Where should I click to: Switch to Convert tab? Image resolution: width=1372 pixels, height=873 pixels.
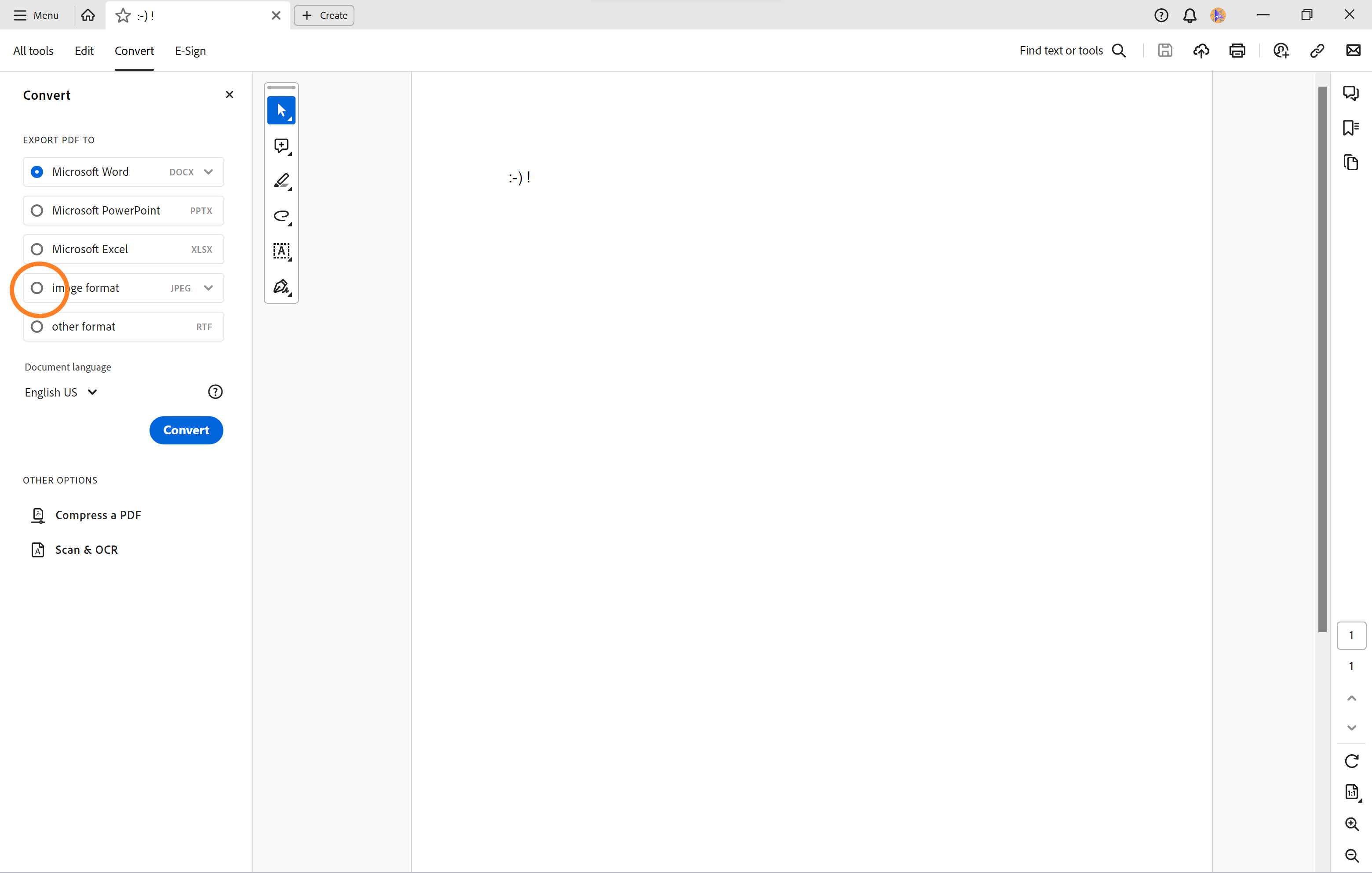click(134, 51)
